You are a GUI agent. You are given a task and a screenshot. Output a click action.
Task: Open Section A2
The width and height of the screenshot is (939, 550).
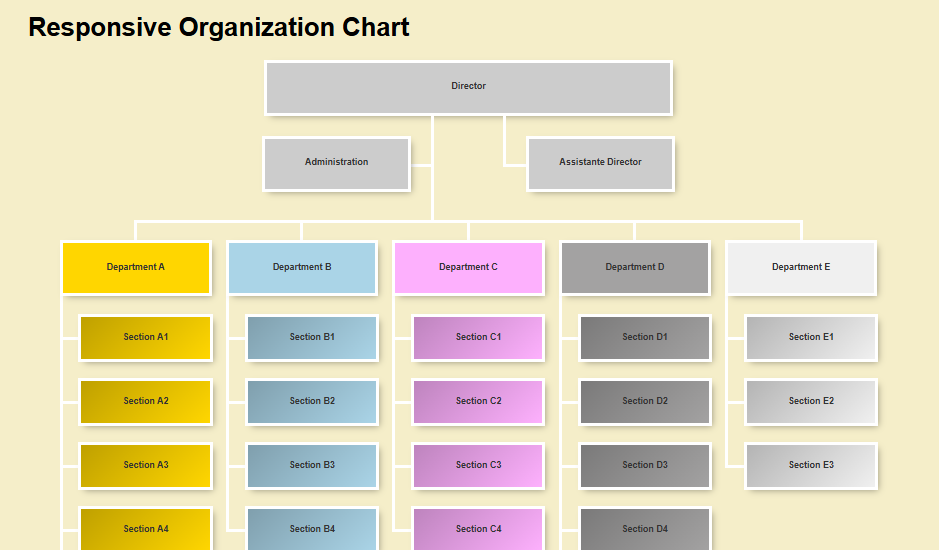tap(146, 402)
